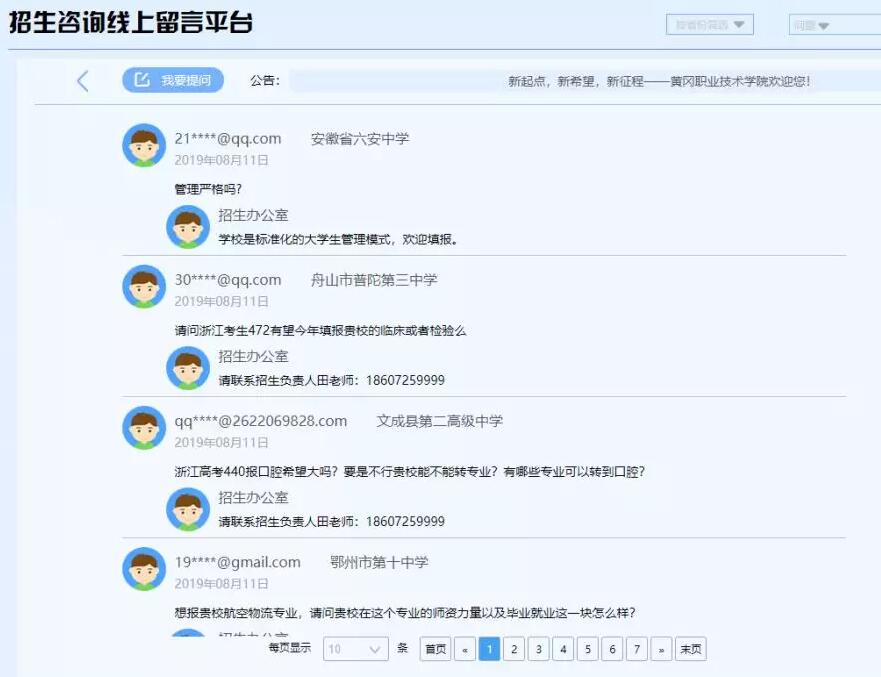The height and width of the screenshot is (677, 881).
Task: Click the 每页显示 label
Action: 289,648
